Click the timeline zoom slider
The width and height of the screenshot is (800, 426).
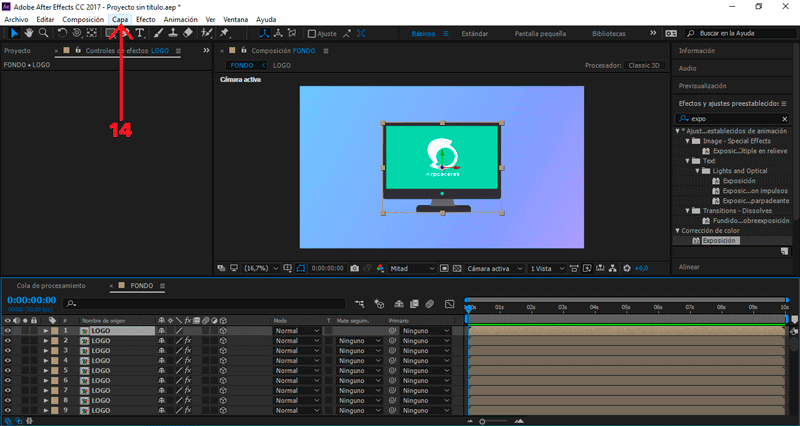484,421
